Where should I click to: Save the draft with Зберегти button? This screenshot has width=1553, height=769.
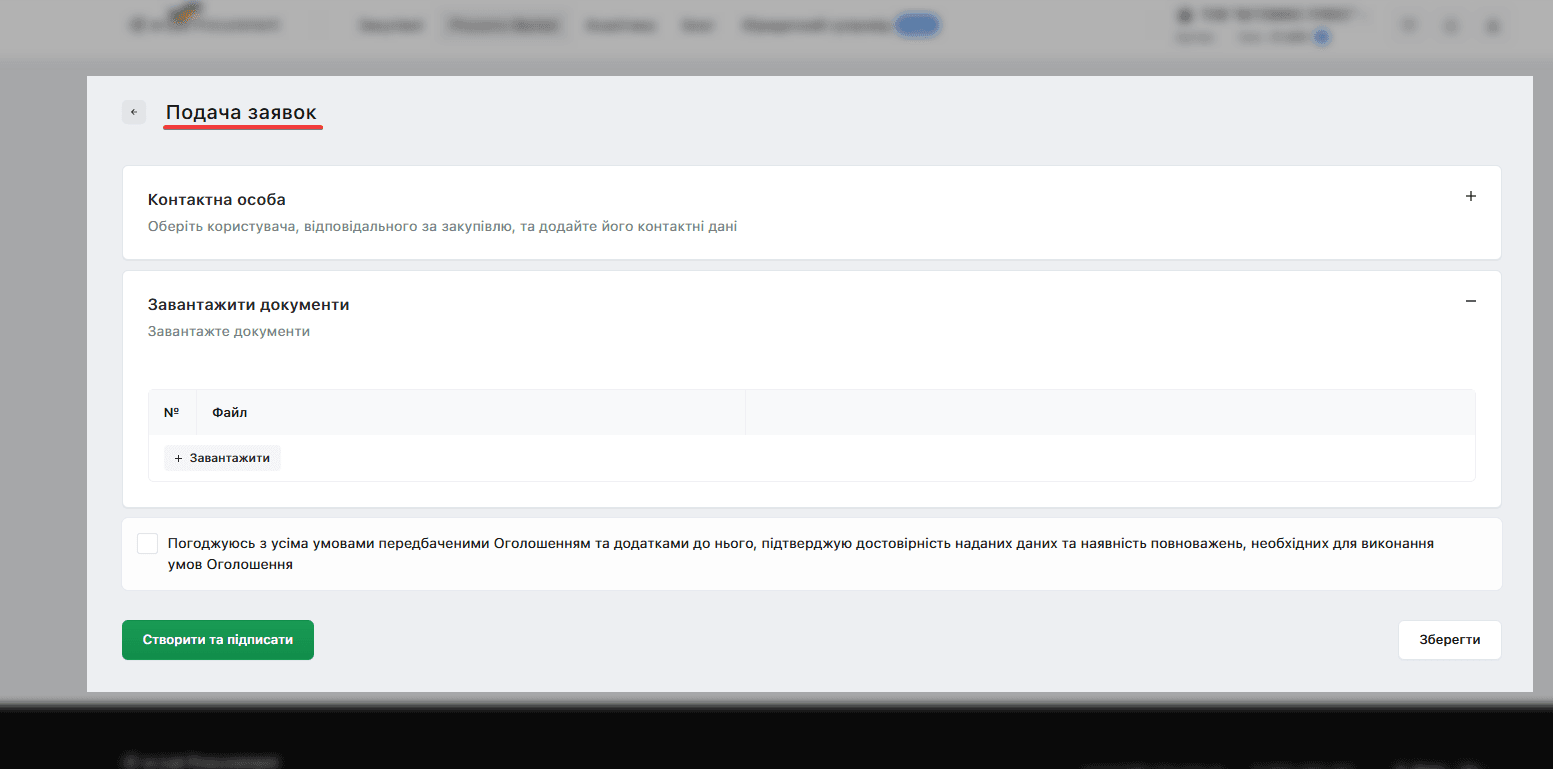1449,640
